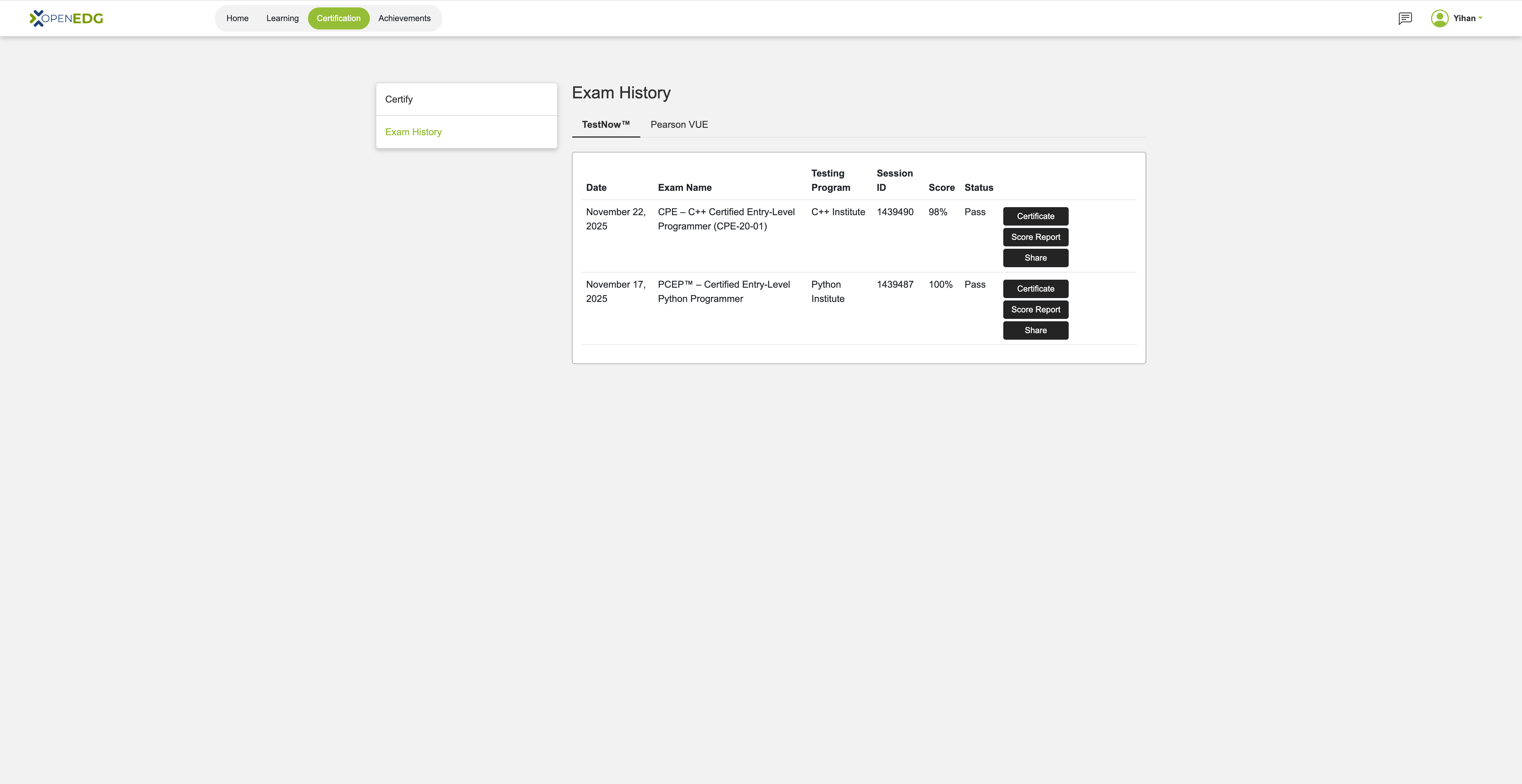Switch to the TestNow™ tab

(606, 125)
